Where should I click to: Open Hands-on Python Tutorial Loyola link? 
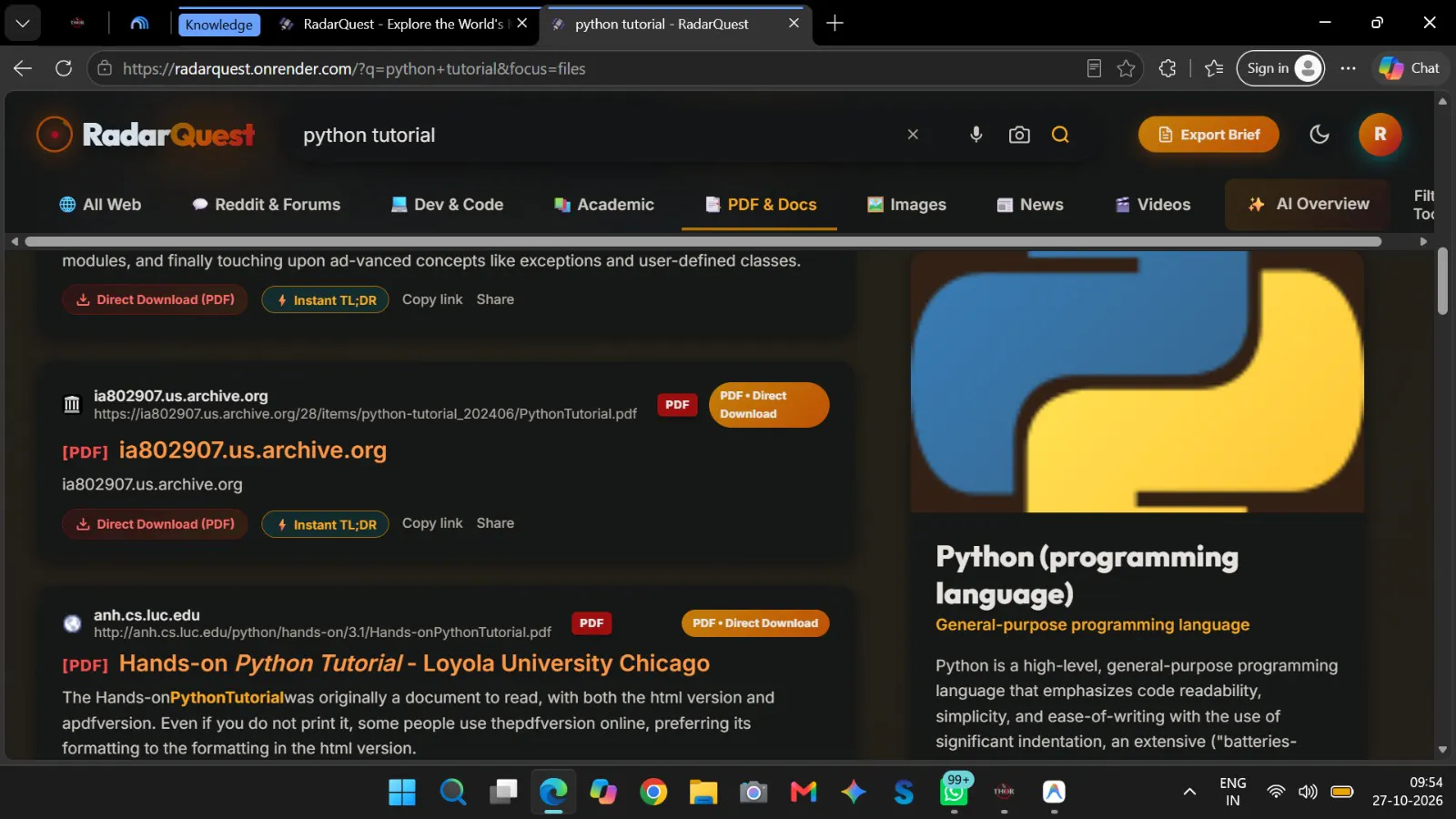pos(414,663)
